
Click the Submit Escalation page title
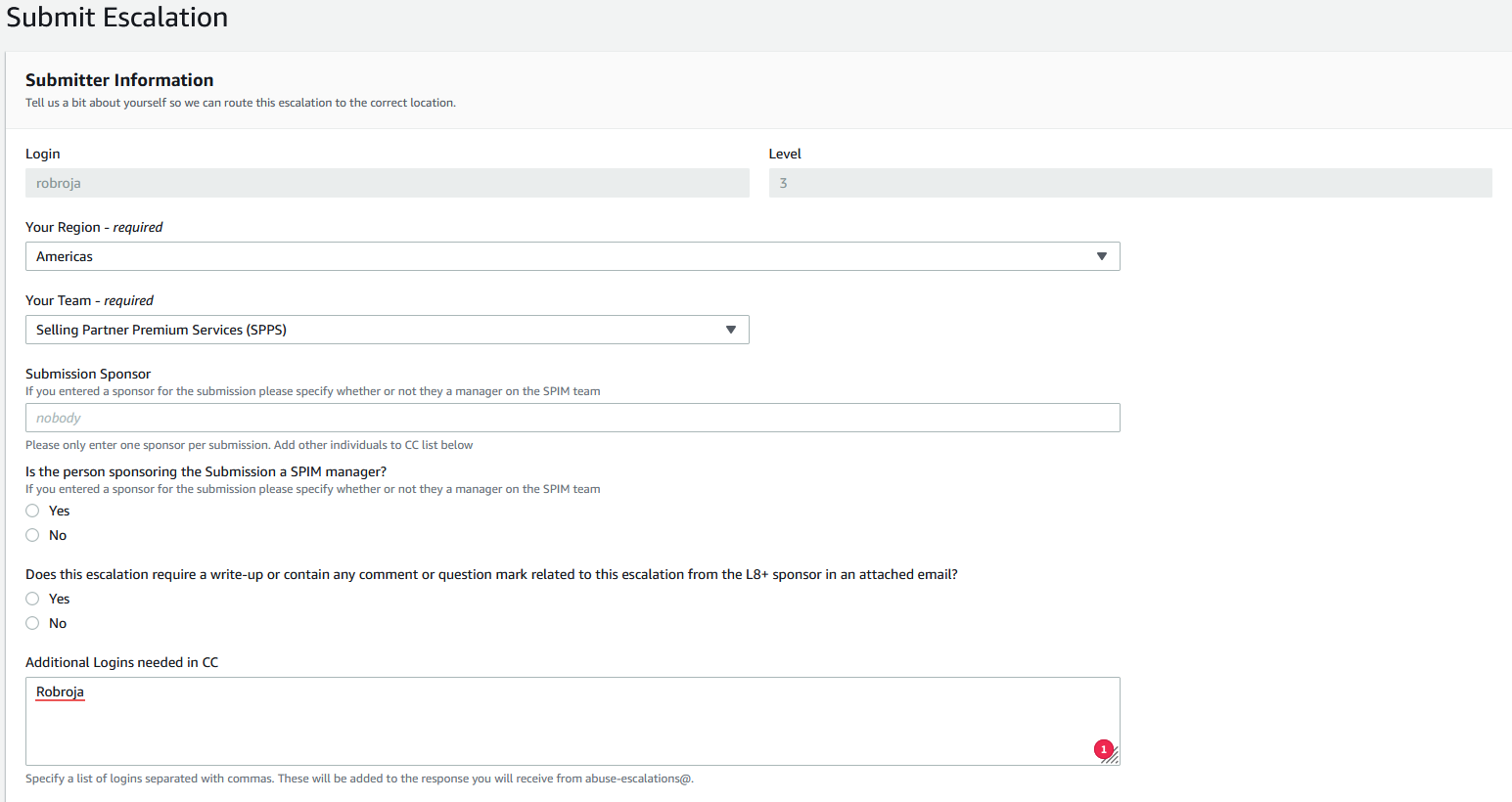pyautogui.click(x=117, y=18)
